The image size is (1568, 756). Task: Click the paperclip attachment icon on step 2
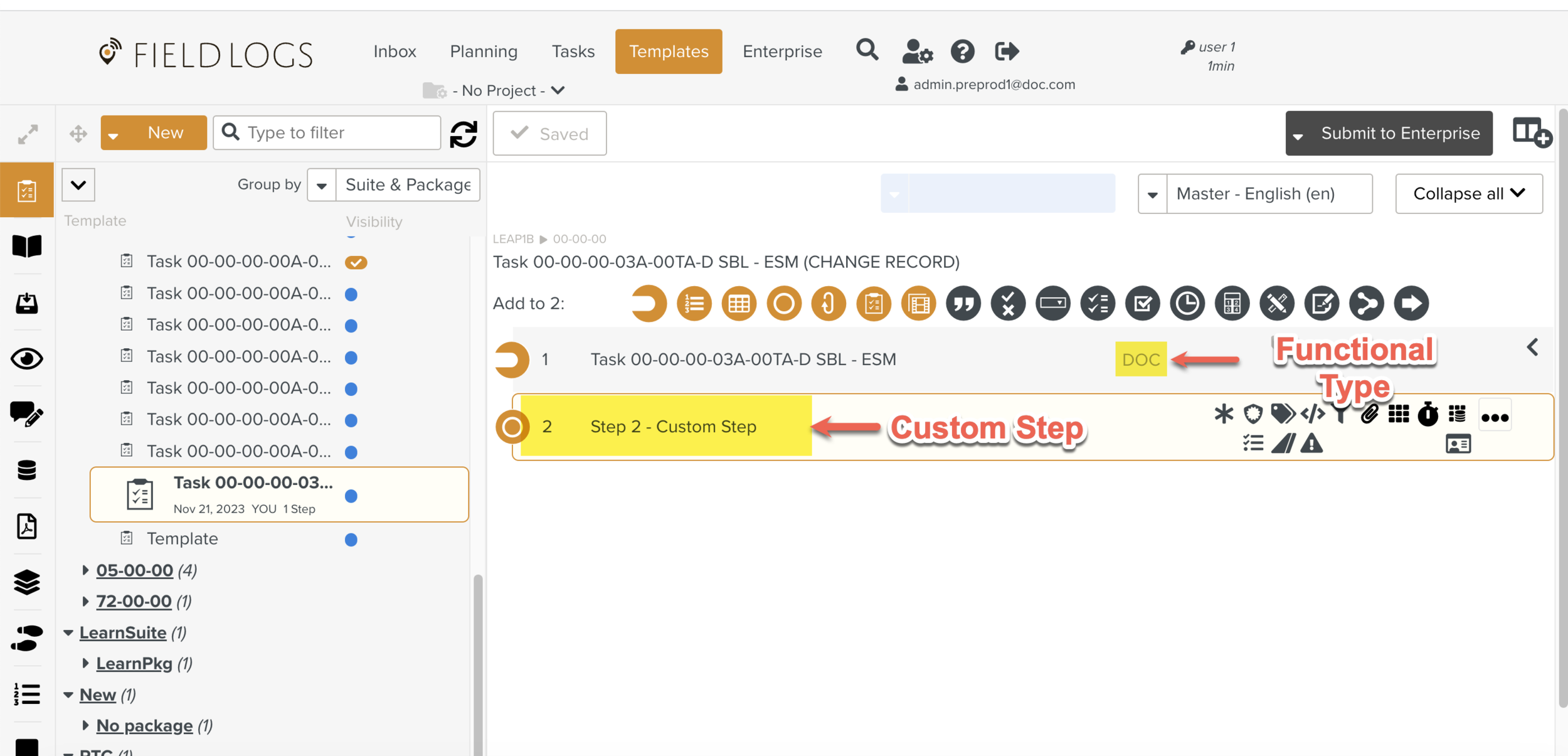click(x=1369, y=414)
